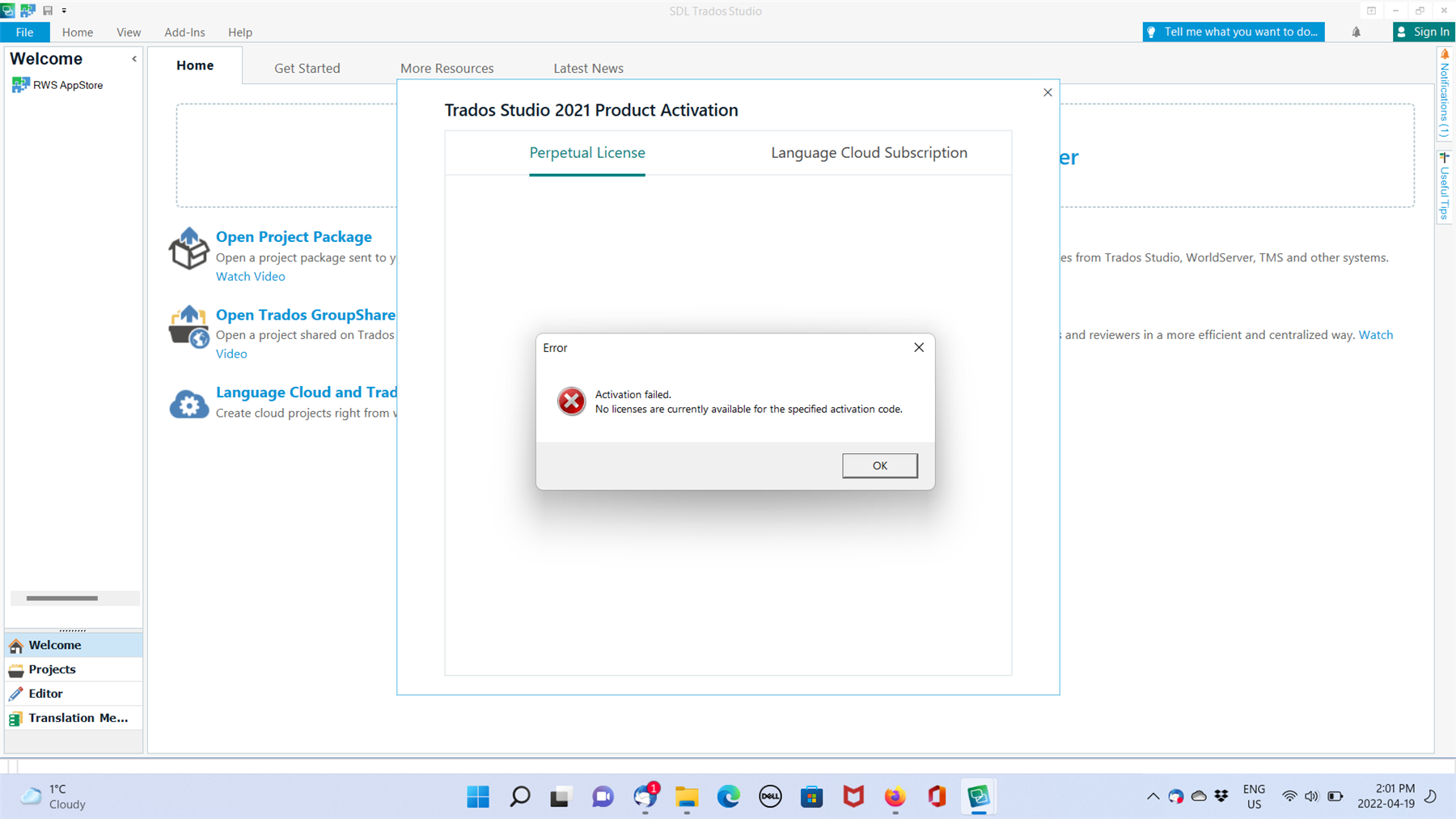Viewport: 1456px width, 819px height.
Task: Click the Translation Memories icon
Action: [x=16, y=719]
